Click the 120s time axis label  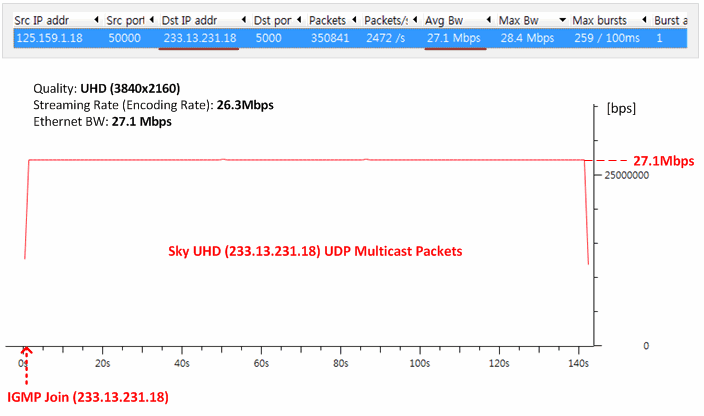coord(499,363)
